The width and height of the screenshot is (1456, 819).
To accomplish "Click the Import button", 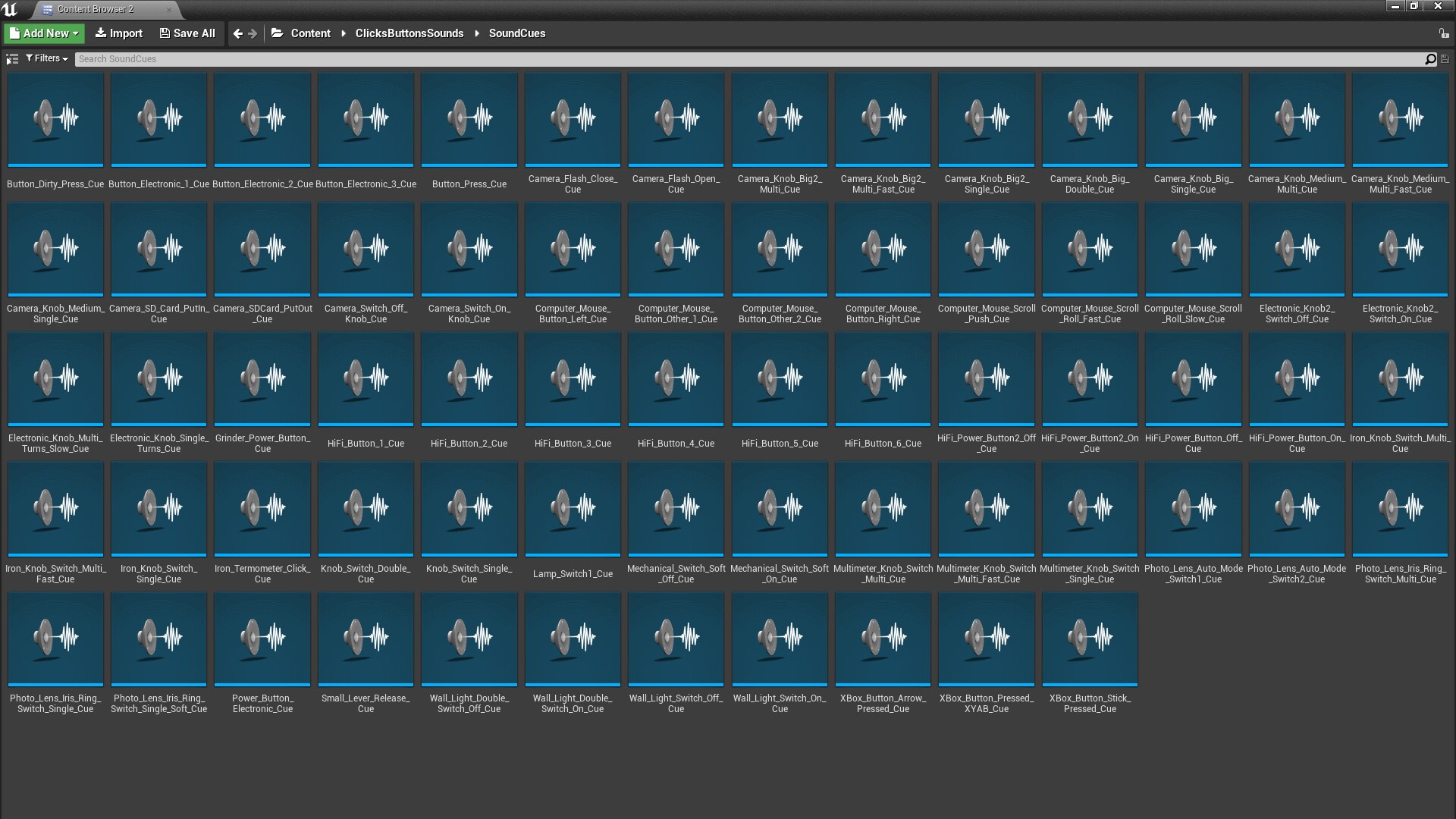I will coord(118,33).
